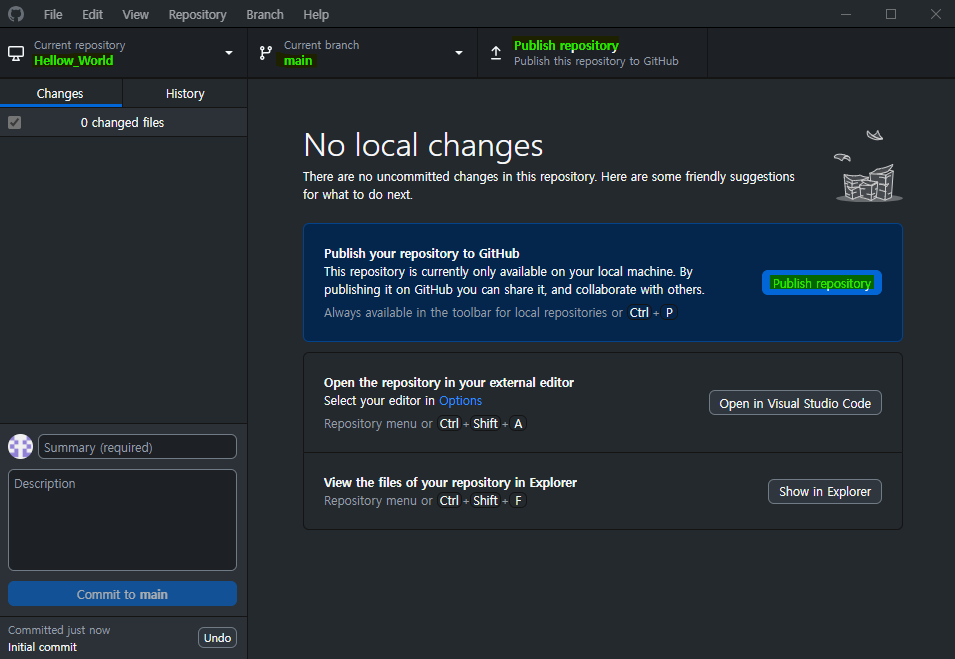Toggle the select-all changed files checkbox

pos(15,122)
